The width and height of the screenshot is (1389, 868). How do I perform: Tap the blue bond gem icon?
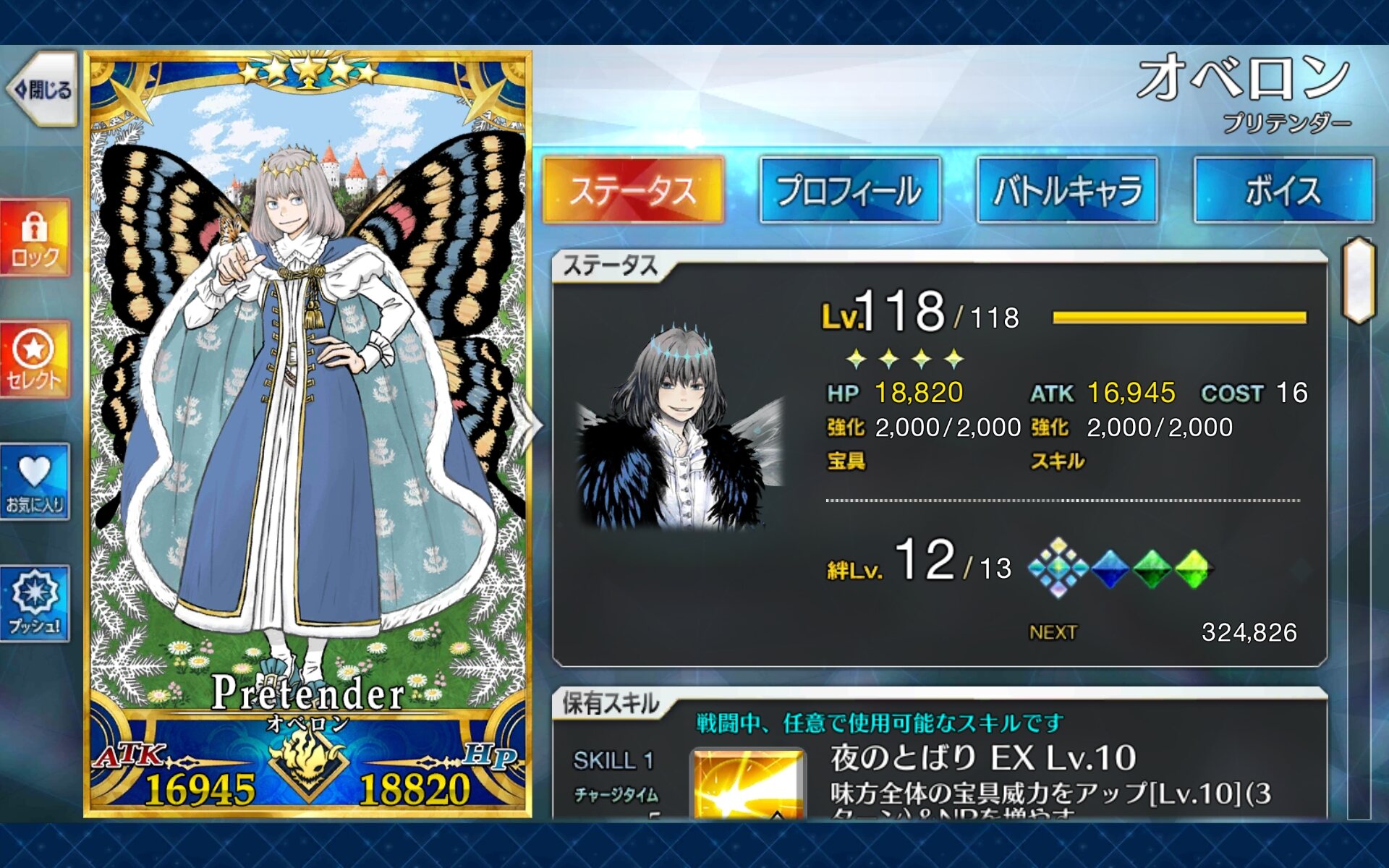1110,569
